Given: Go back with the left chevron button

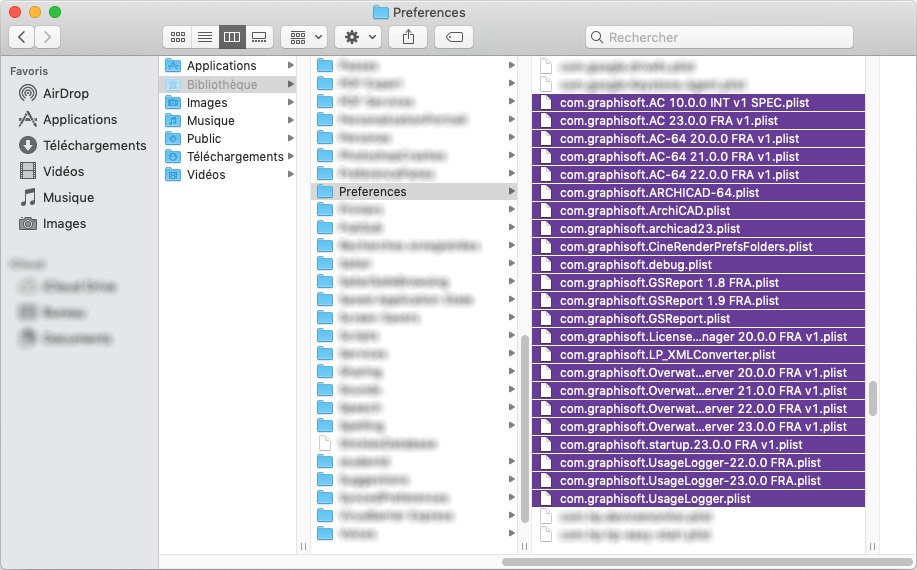Looking at the screenshot, I should click(x=22, y=37).
